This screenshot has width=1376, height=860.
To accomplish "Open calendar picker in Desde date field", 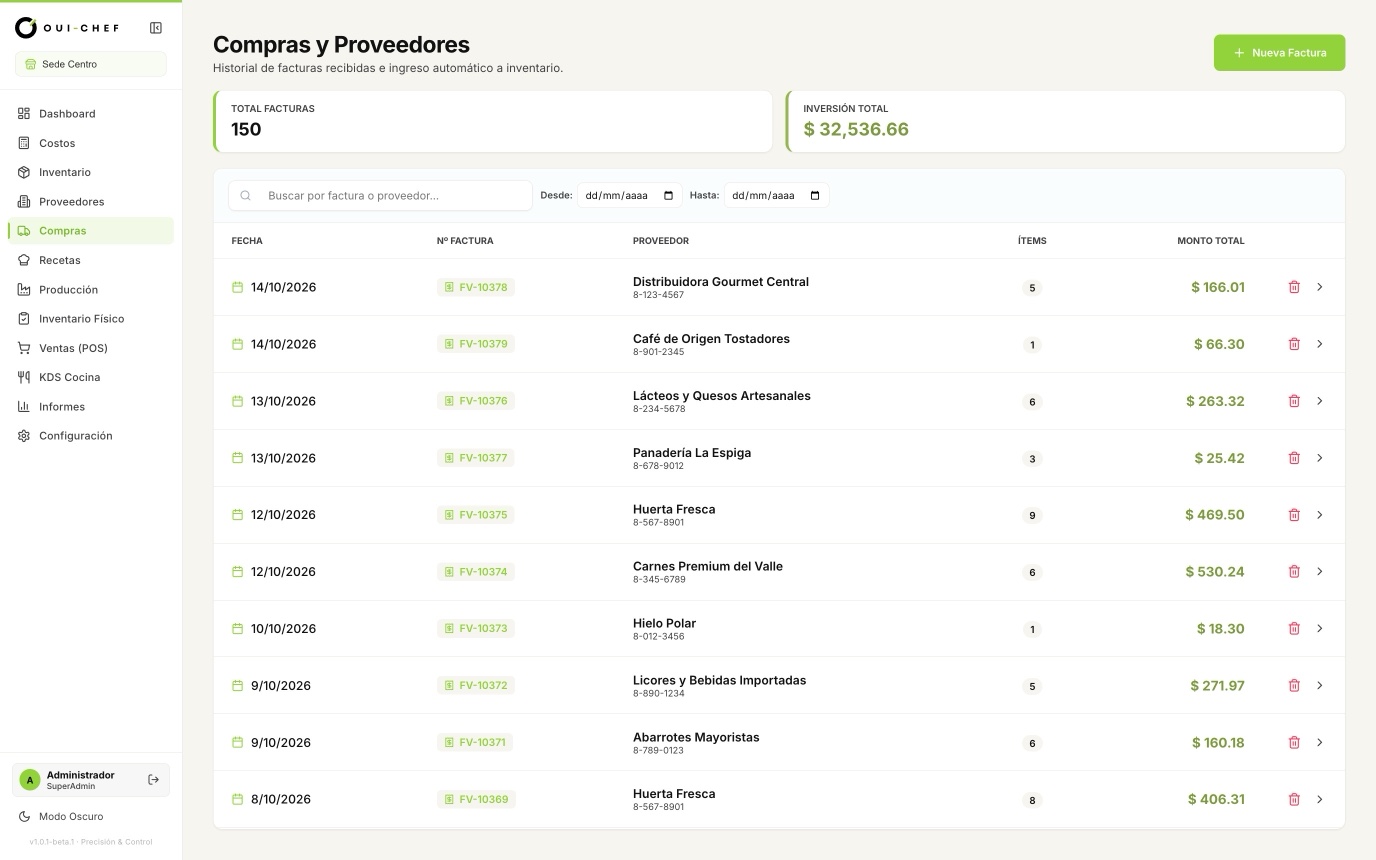I will click(x=669, y=196).
